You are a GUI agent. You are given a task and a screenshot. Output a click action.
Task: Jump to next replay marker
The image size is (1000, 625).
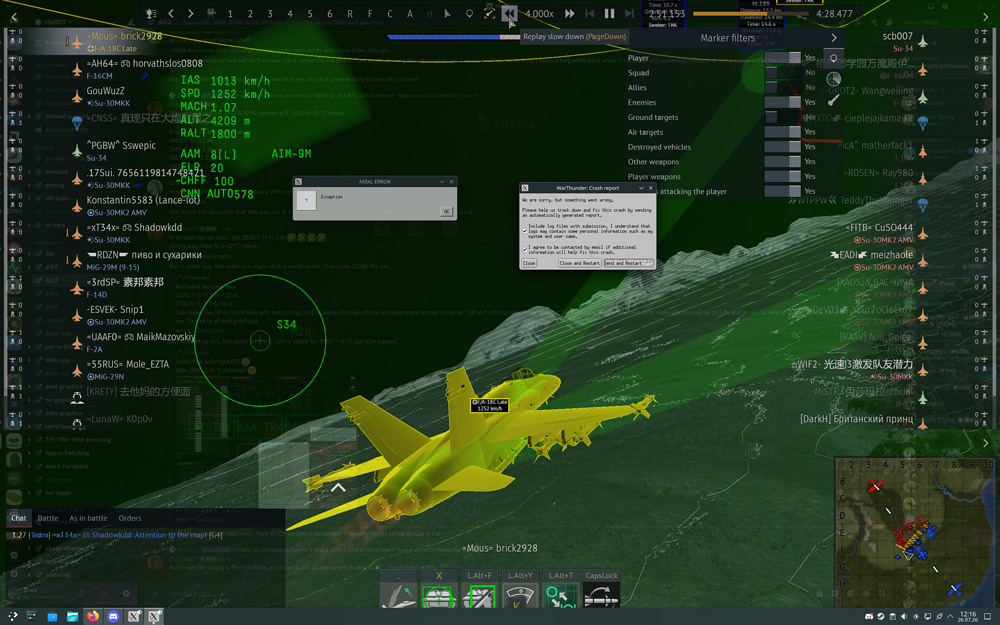pos(629,13)
